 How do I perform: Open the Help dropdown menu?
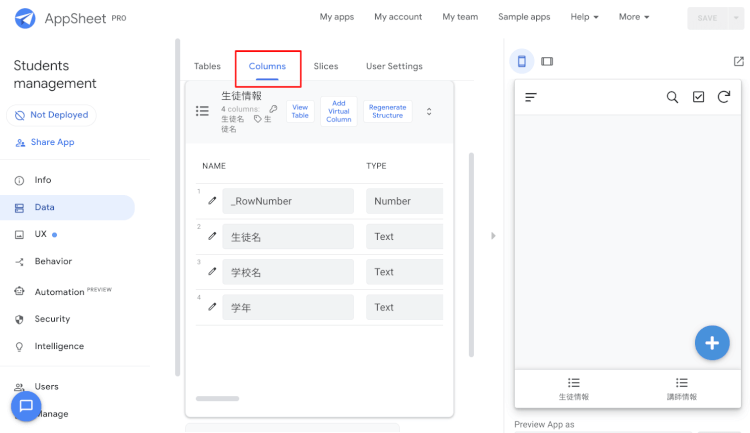[x=584, y=17]
